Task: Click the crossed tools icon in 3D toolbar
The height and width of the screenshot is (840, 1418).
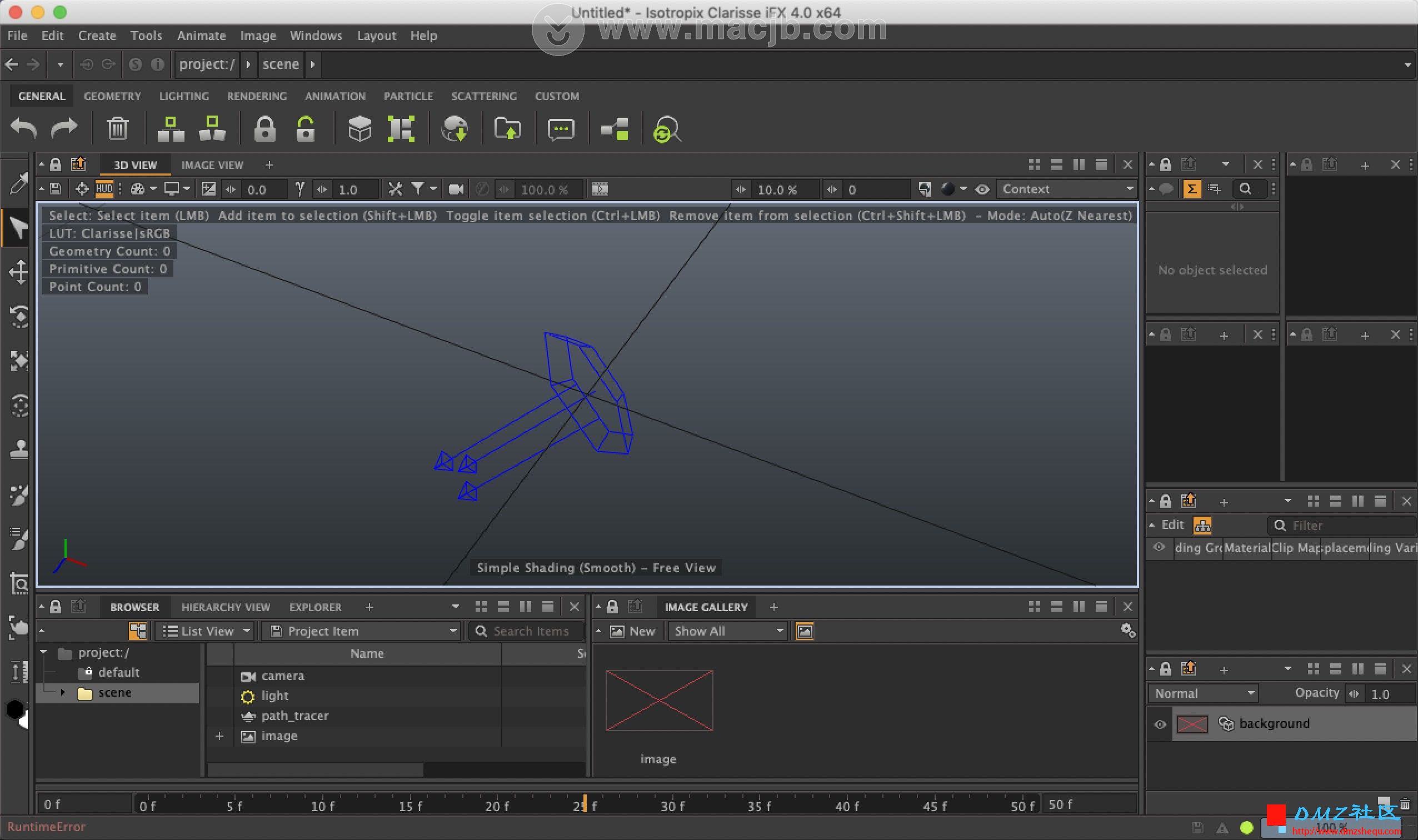Action: tap(395, 189)
